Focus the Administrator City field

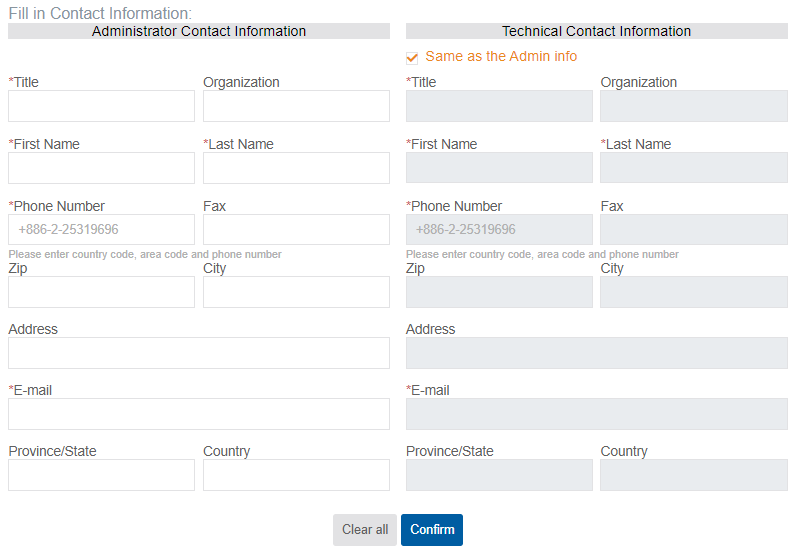[x=296, y=292]
